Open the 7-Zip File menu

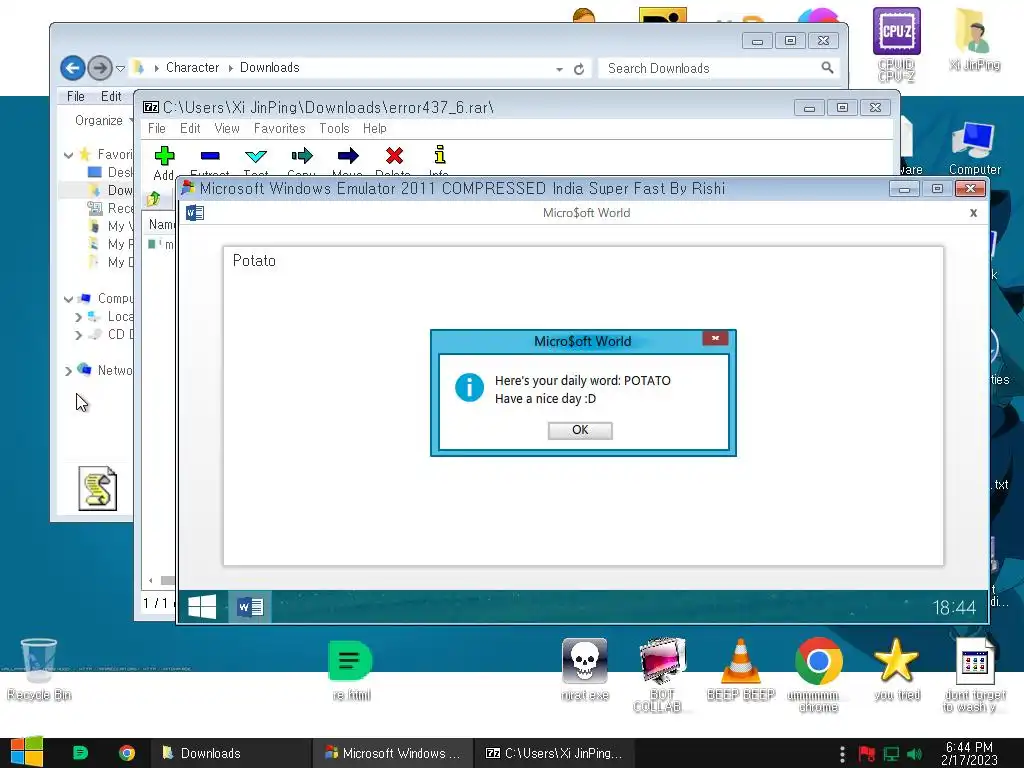click(x=157, y=129)
